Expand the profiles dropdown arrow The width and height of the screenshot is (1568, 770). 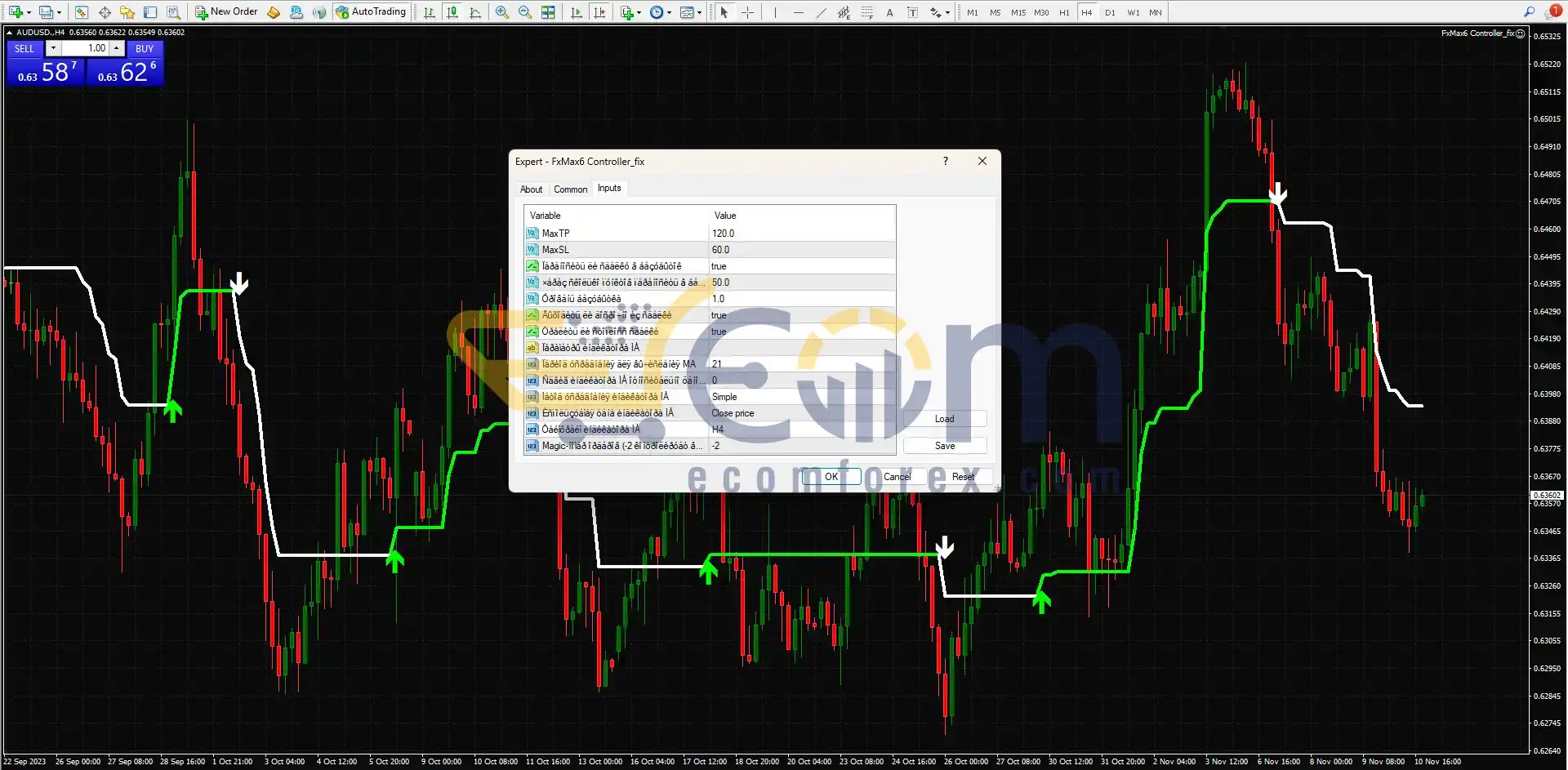[x=59, y=12]
